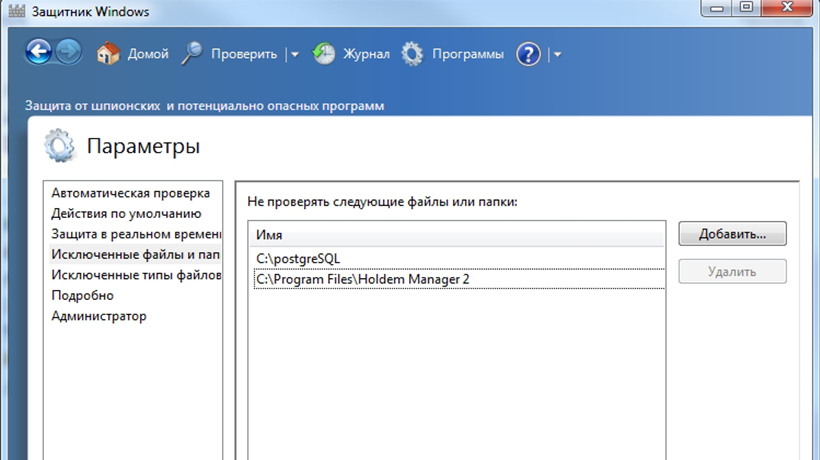Click the large Параметры gear icon

click(59, 145)
